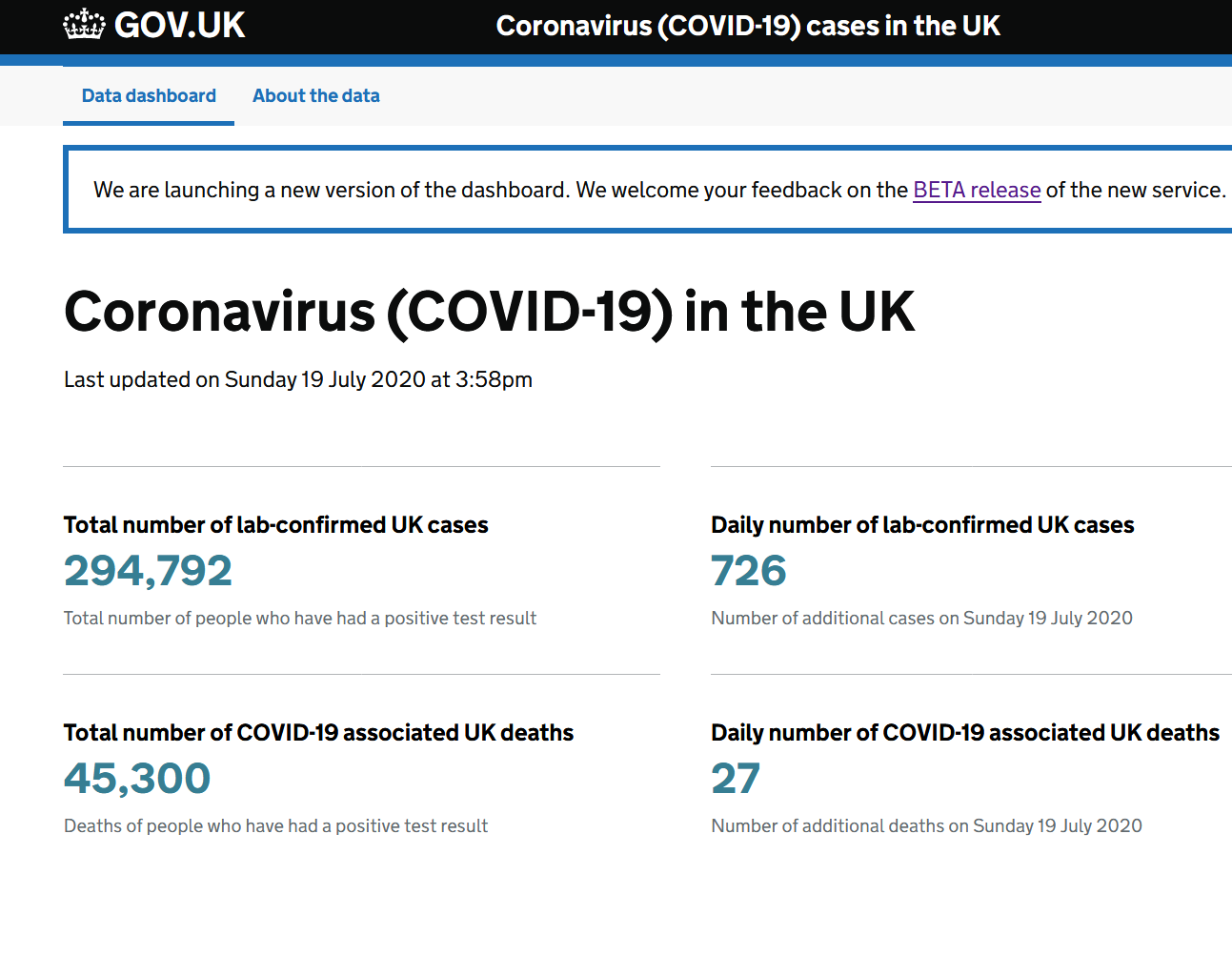Click the "Deaths of people who have had" caption

pos(275,826)
